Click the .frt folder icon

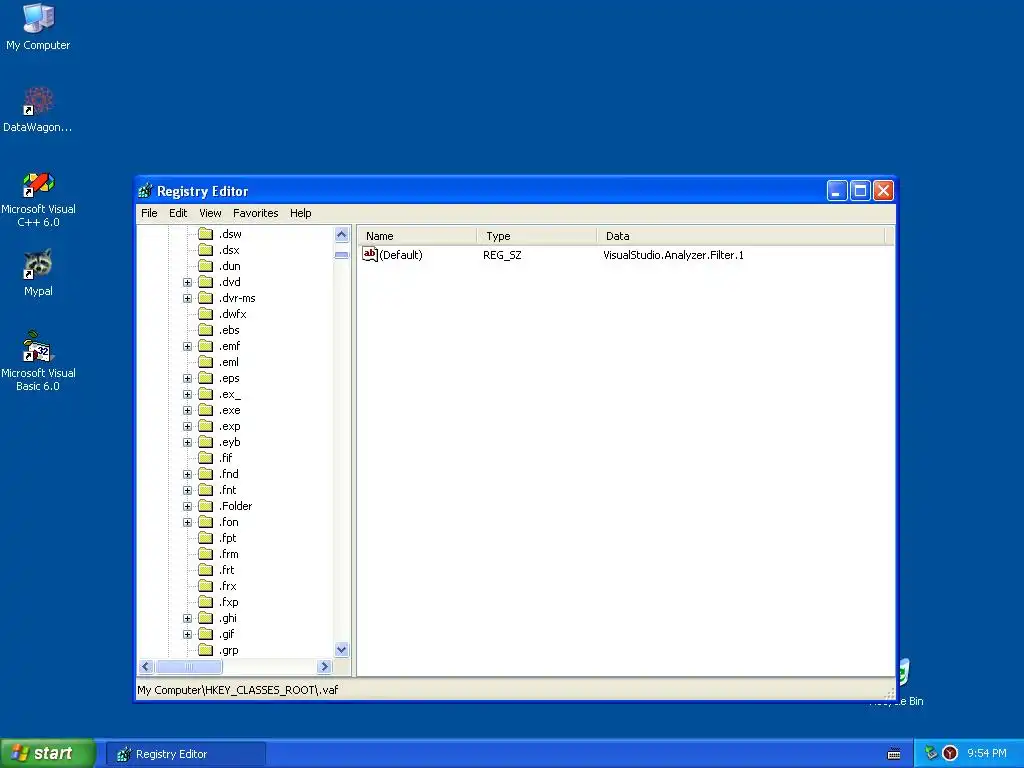(206, 570)
